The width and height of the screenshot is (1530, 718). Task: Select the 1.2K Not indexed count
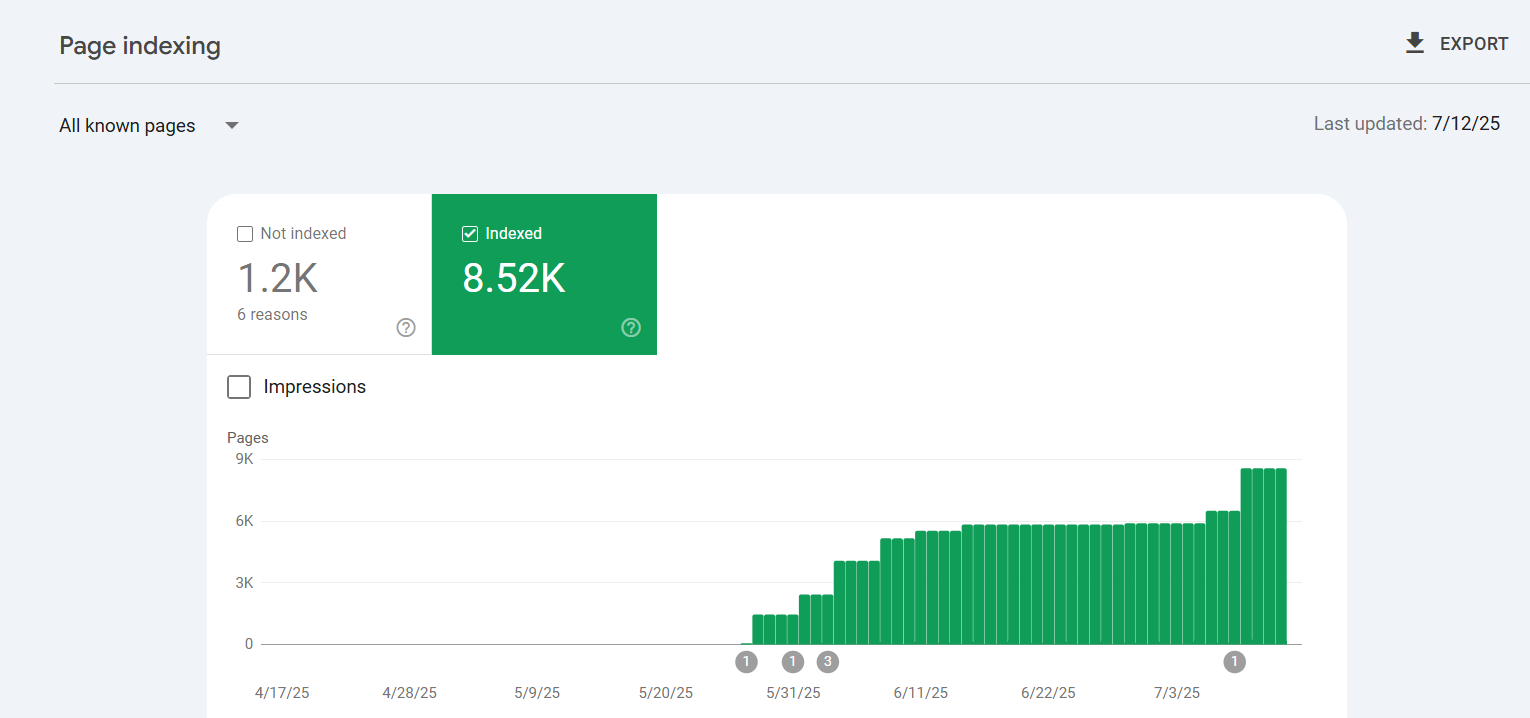(277, 278)
